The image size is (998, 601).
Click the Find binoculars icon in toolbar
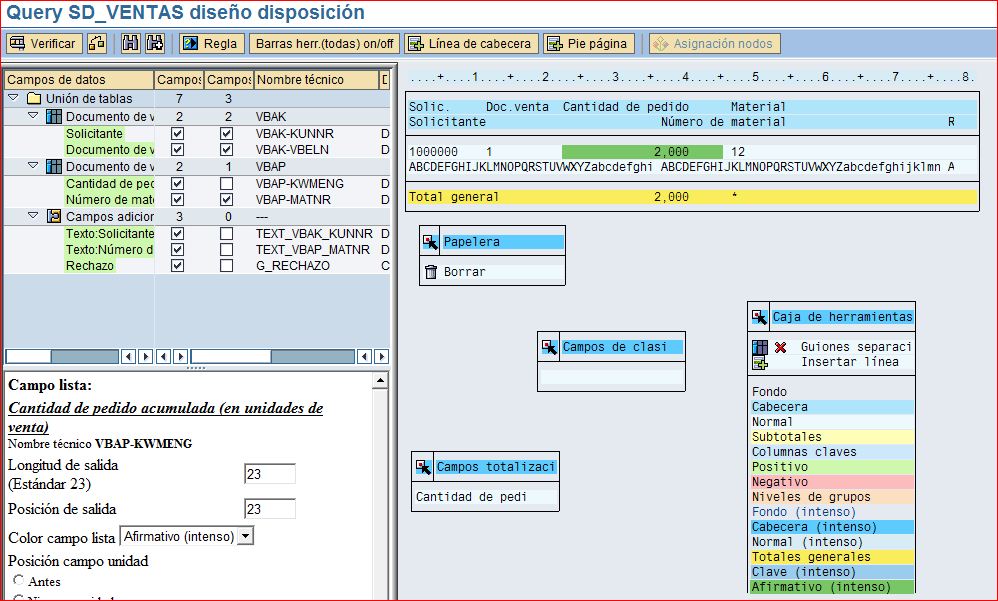131,44
